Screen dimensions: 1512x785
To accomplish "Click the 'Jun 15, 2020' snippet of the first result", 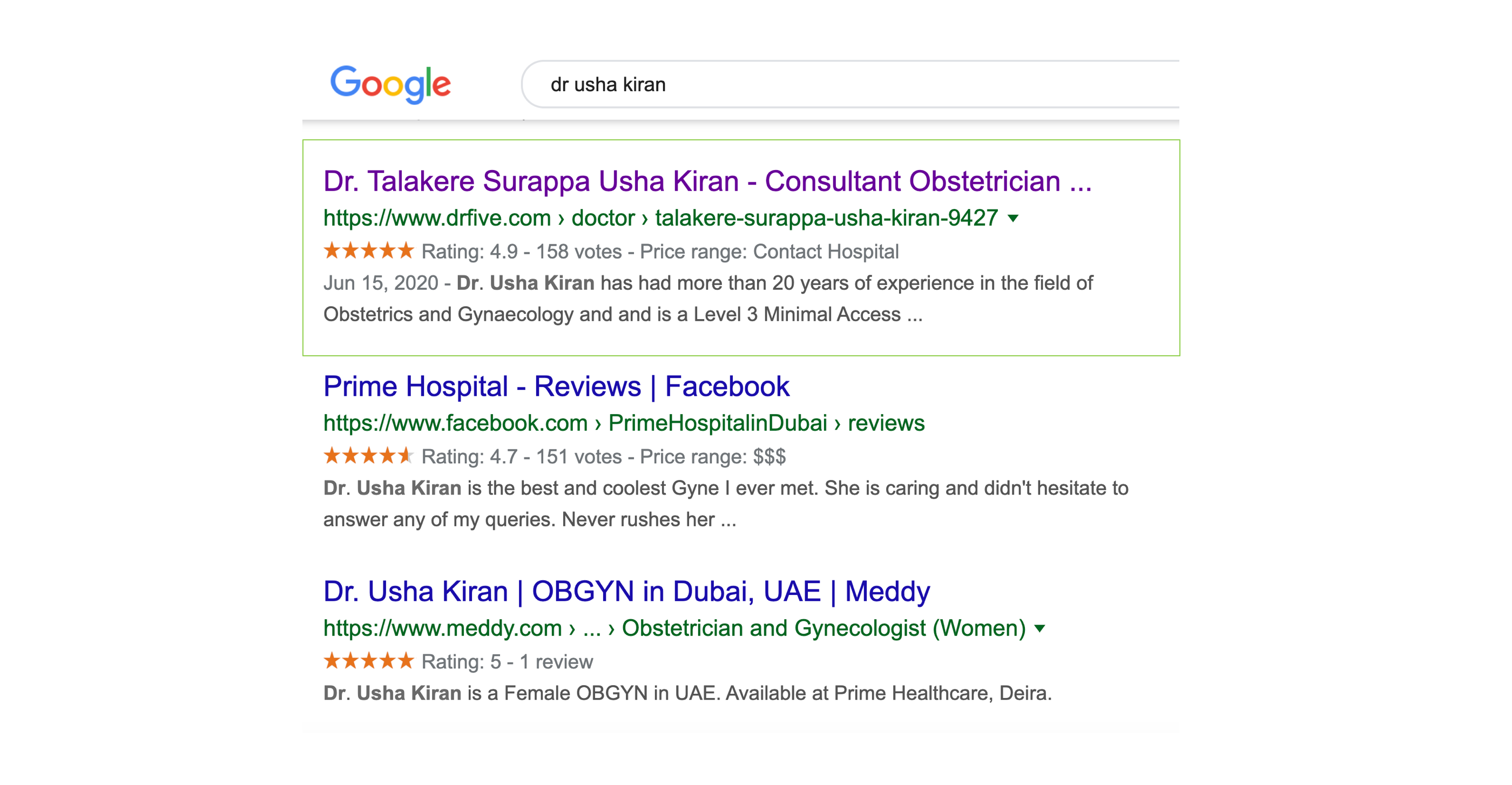I will (381, 283).
